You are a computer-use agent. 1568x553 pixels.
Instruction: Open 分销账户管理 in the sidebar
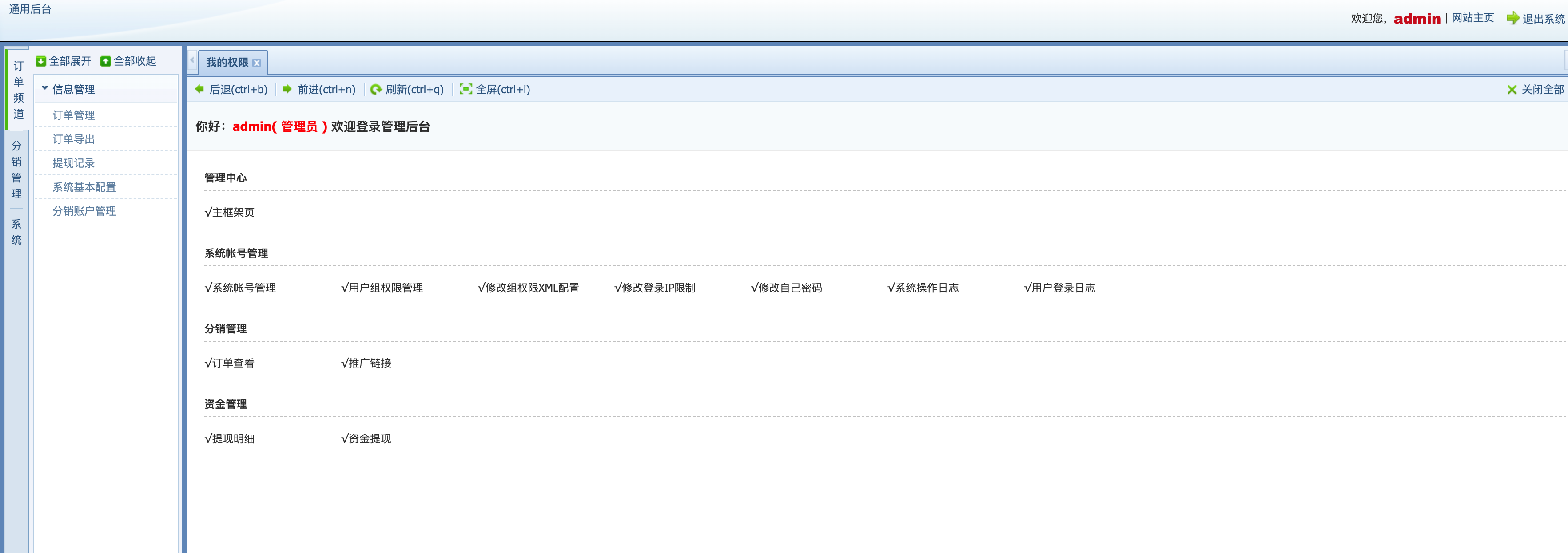(84, 211)
